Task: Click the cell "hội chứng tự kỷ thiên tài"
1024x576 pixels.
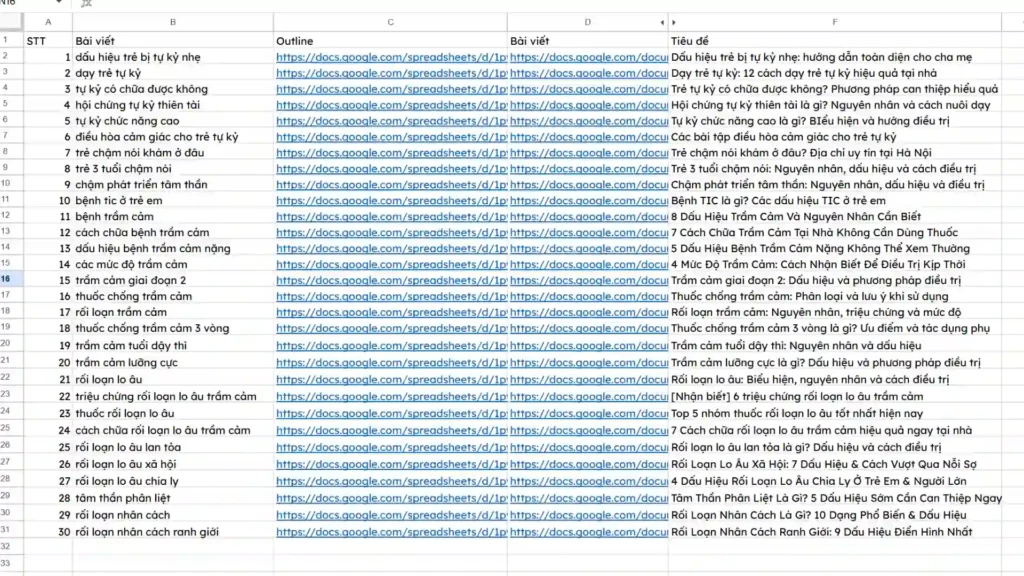Action: [173, 105]
